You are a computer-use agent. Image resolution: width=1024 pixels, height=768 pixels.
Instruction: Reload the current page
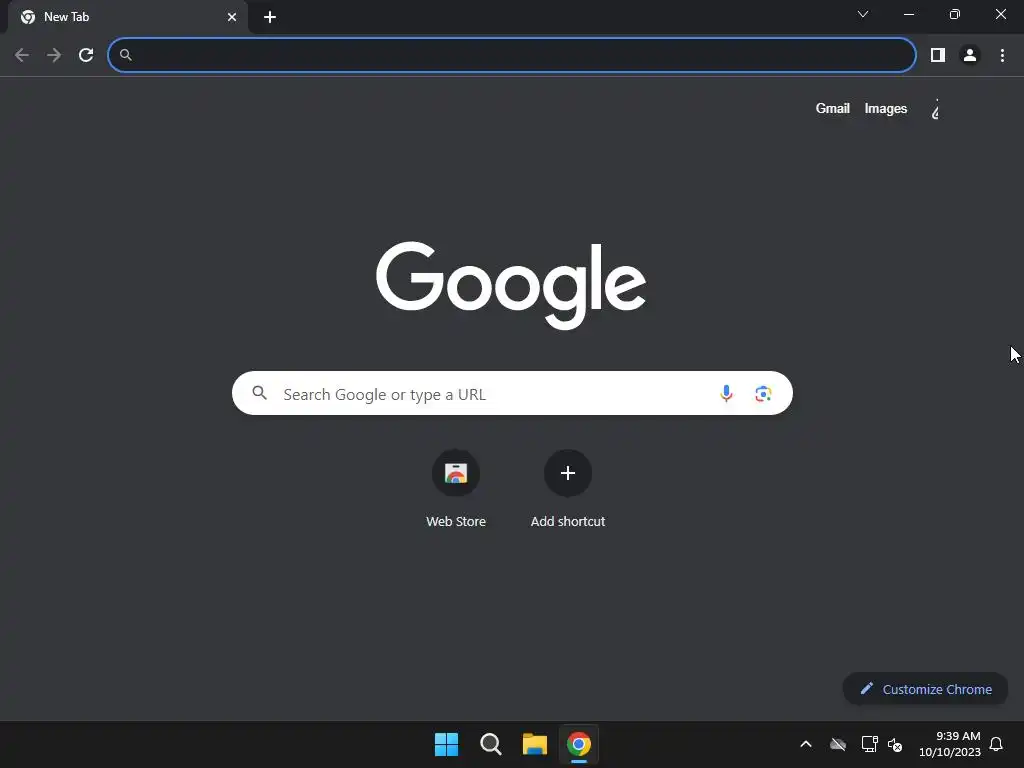86,55
